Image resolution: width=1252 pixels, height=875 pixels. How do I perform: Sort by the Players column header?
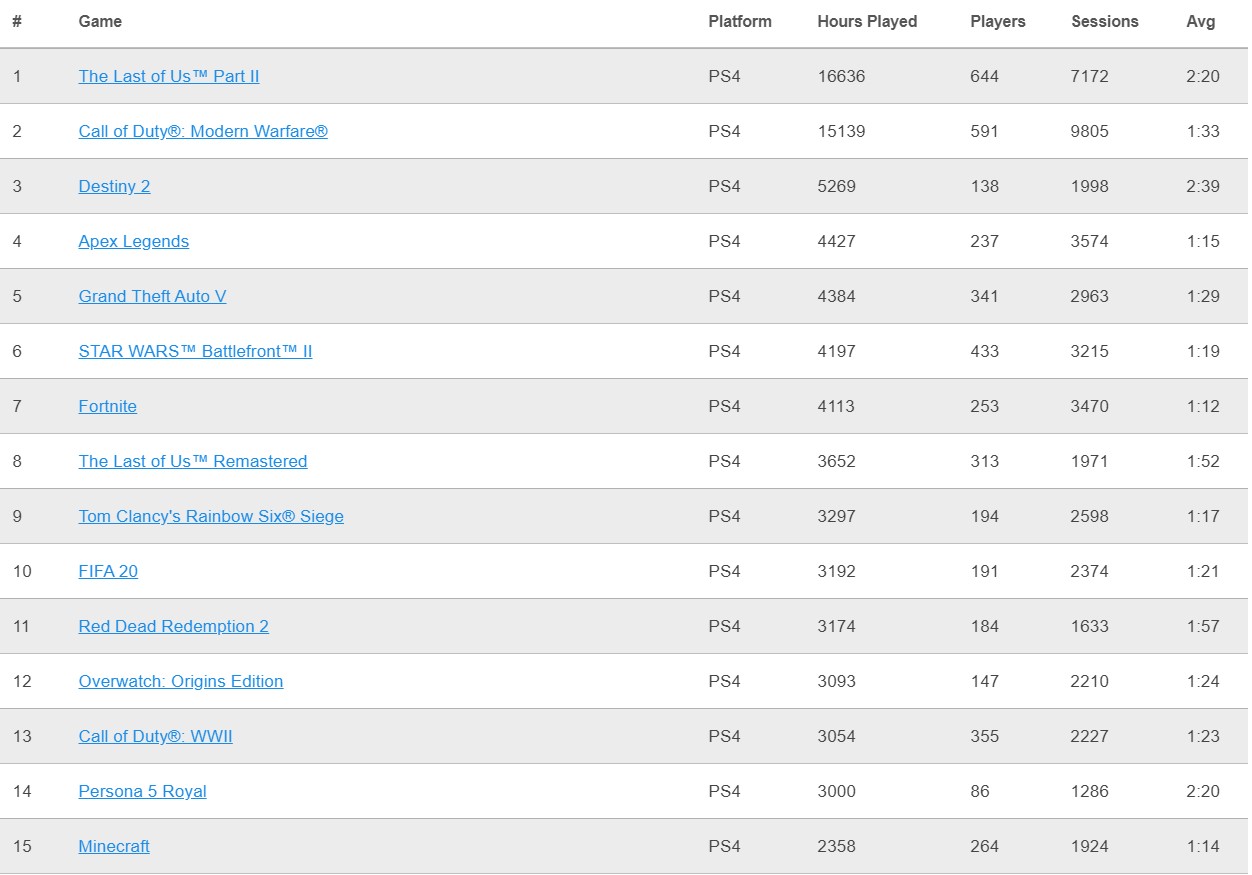997,21
